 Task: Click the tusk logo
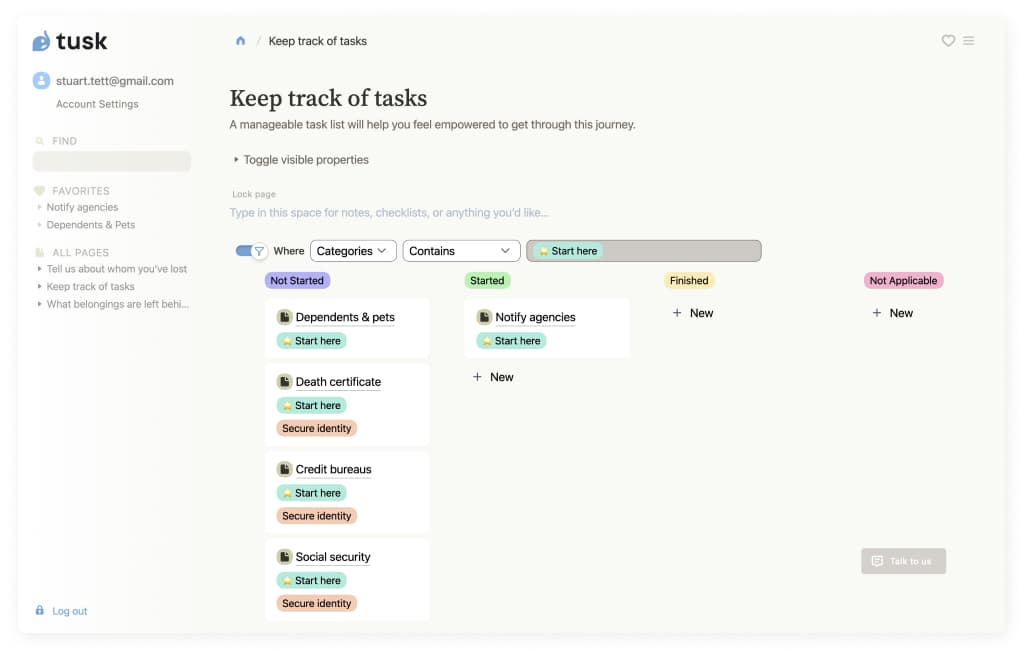click(x=70, y=41)
